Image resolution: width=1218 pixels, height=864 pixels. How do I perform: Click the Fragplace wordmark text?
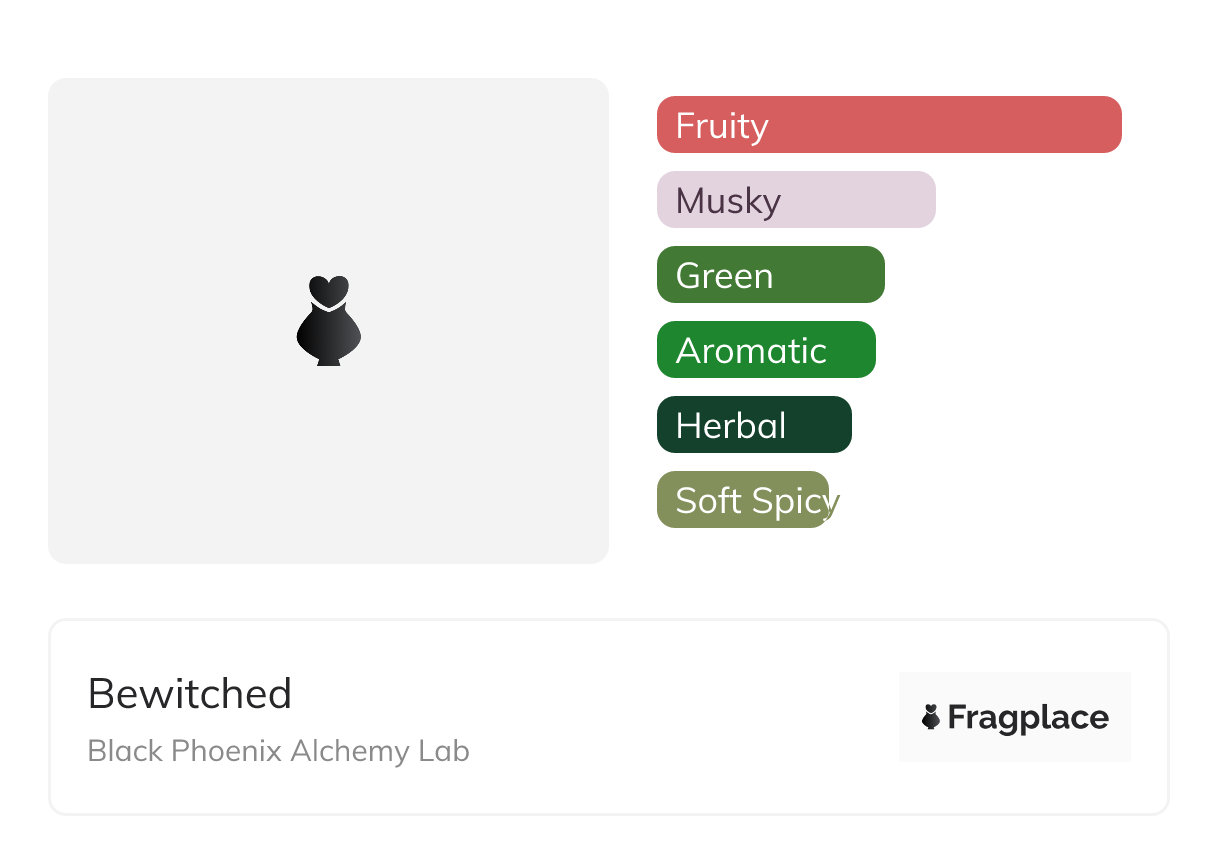click(x=1028, y=717)
